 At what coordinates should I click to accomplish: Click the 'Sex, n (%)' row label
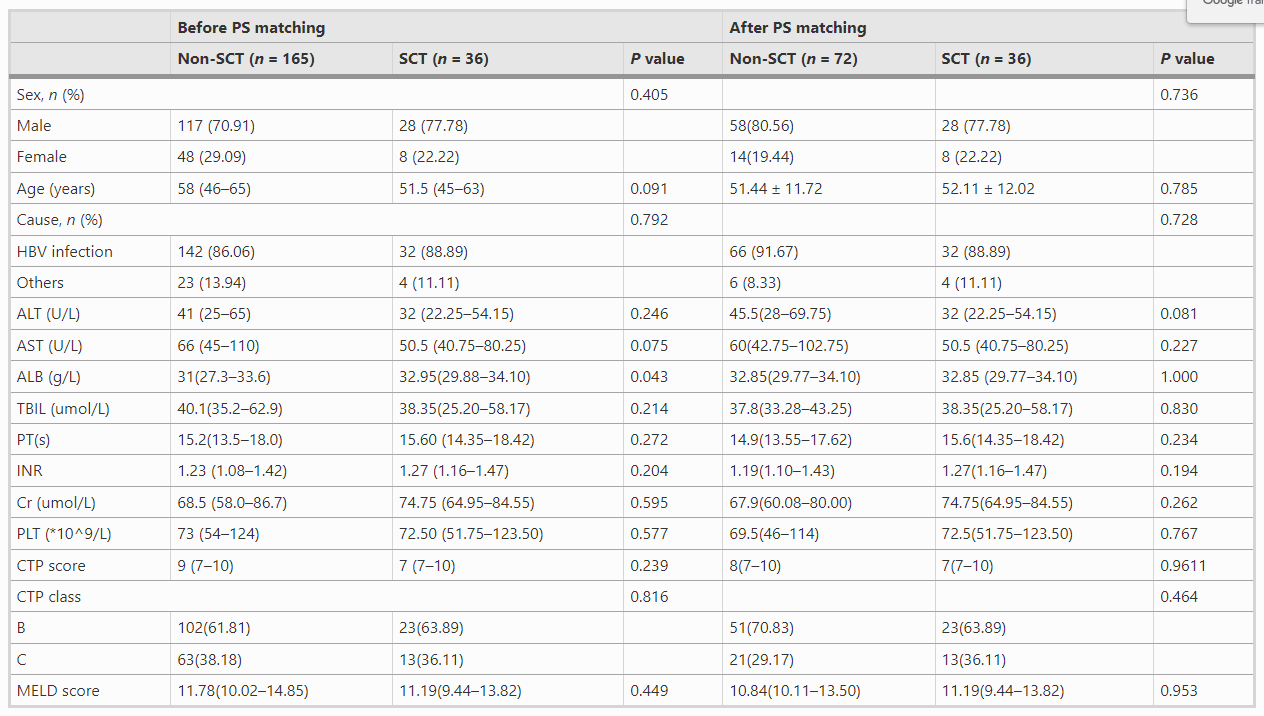pos(51,95)
